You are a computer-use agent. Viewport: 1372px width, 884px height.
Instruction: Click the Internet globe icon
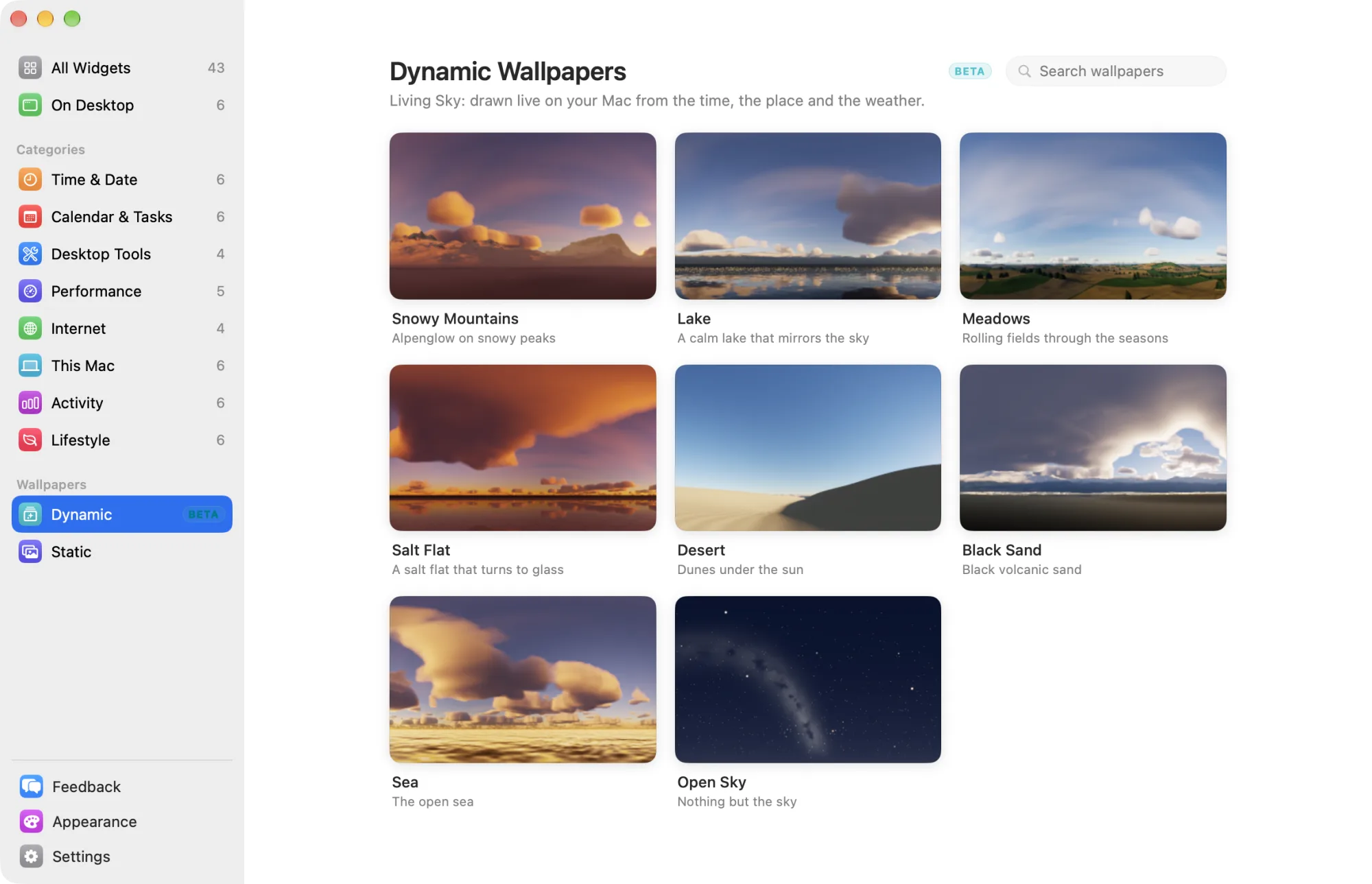click(x=29, y=328)
